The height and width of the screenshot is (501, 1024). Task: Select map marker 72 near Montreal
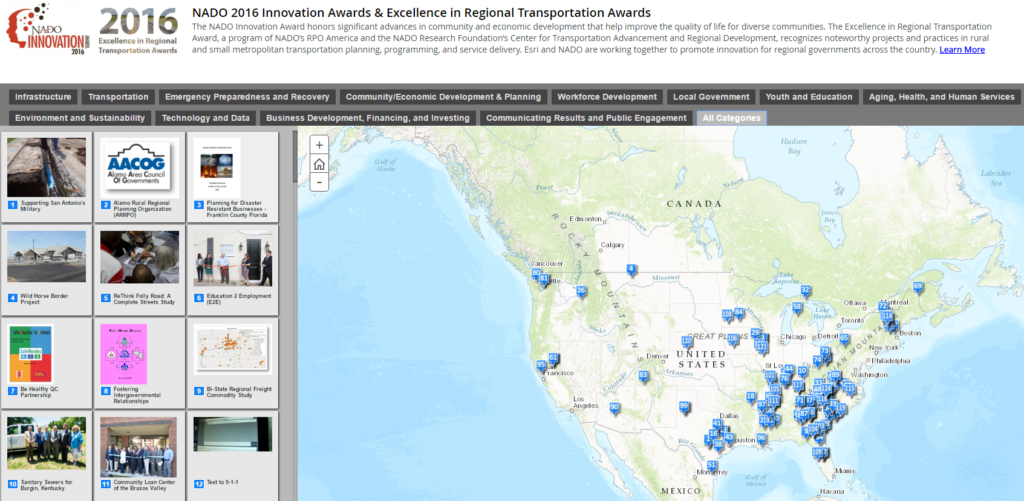point(882,306)
